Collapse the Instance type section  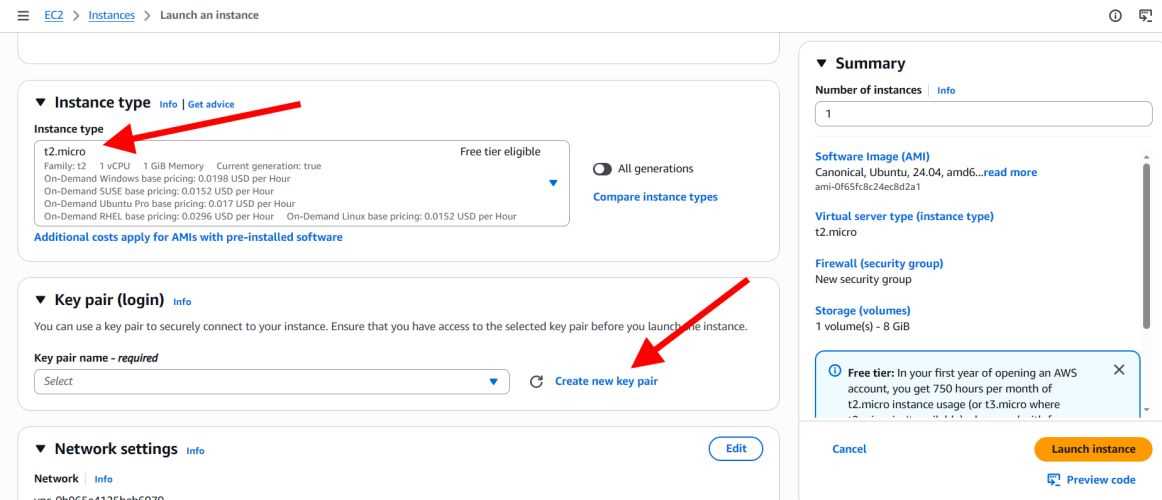41,102
